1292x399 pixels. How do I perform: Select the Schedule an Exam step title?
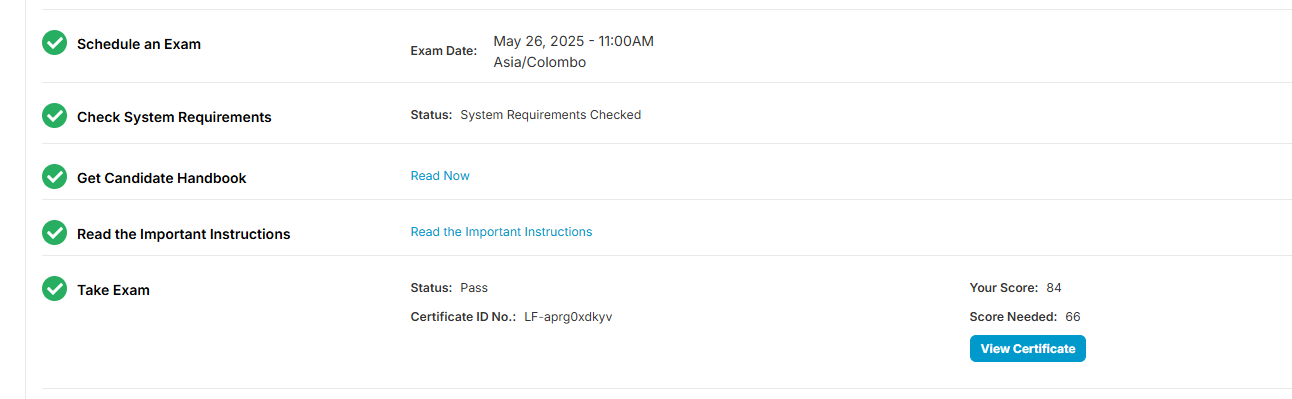point(139,44)
